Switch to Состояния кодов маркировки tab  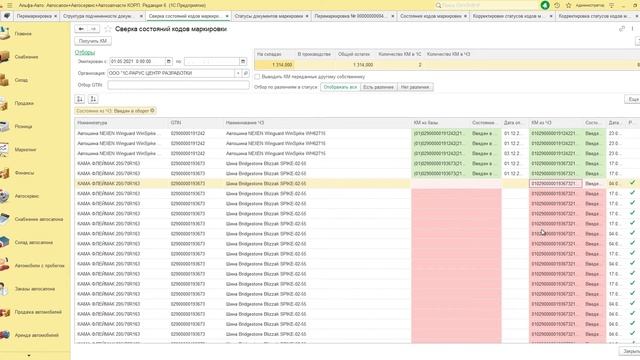(x=431, y=16)
